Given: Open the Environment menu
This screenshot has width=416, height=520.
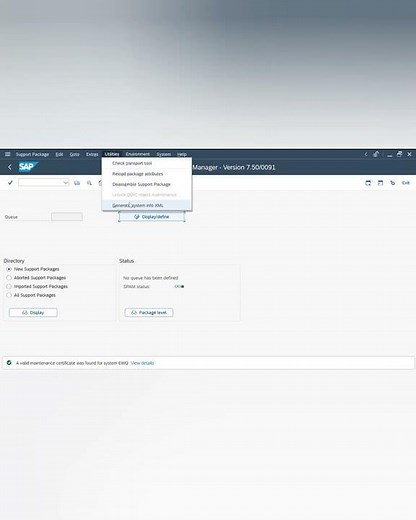Looking at the screenshot, I should point(138,154).
